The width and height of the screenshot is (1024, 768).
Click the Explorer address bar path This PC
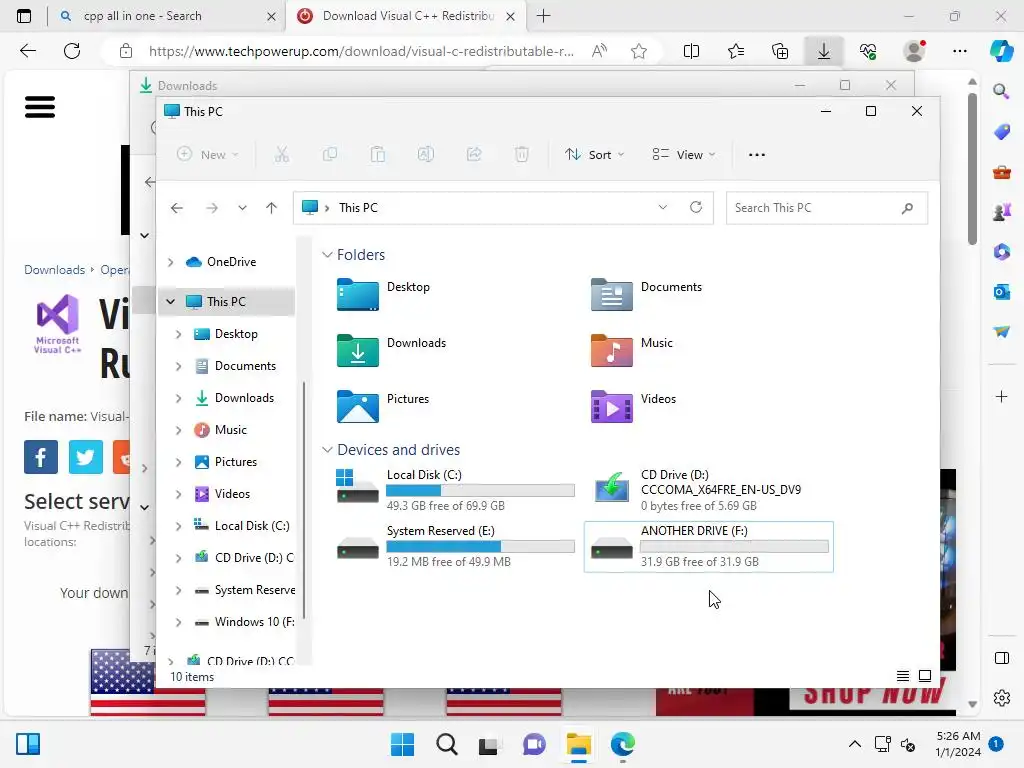coord(358,208)
